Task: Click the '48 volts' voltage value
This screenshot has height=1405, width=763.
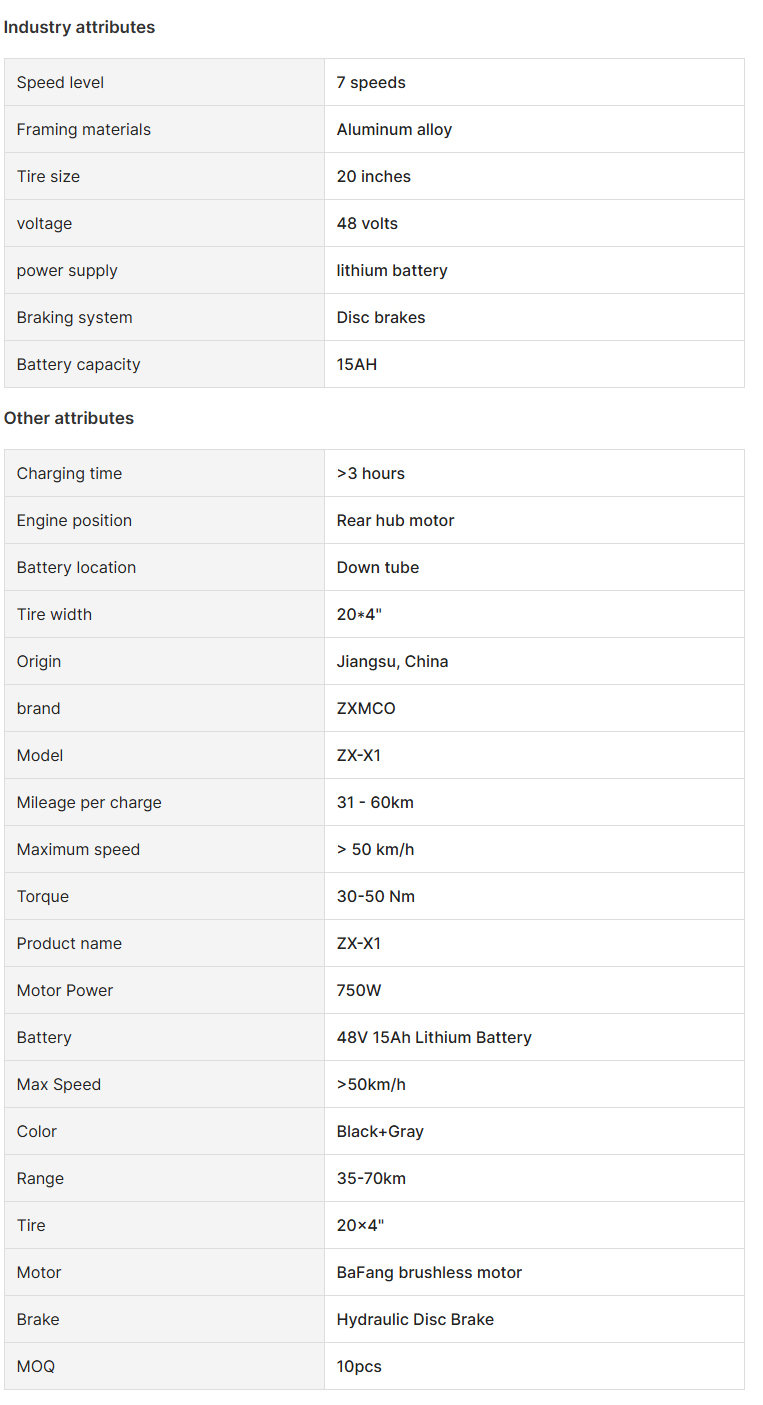Action: (x=367, y=223)
